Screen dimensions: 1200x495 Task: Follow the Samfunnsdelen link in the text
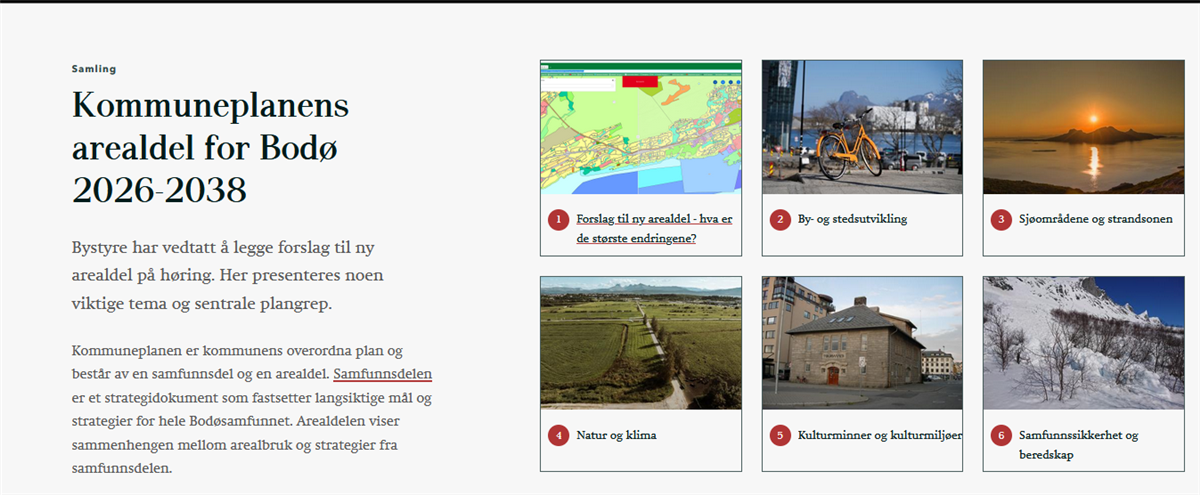point(383,375)
